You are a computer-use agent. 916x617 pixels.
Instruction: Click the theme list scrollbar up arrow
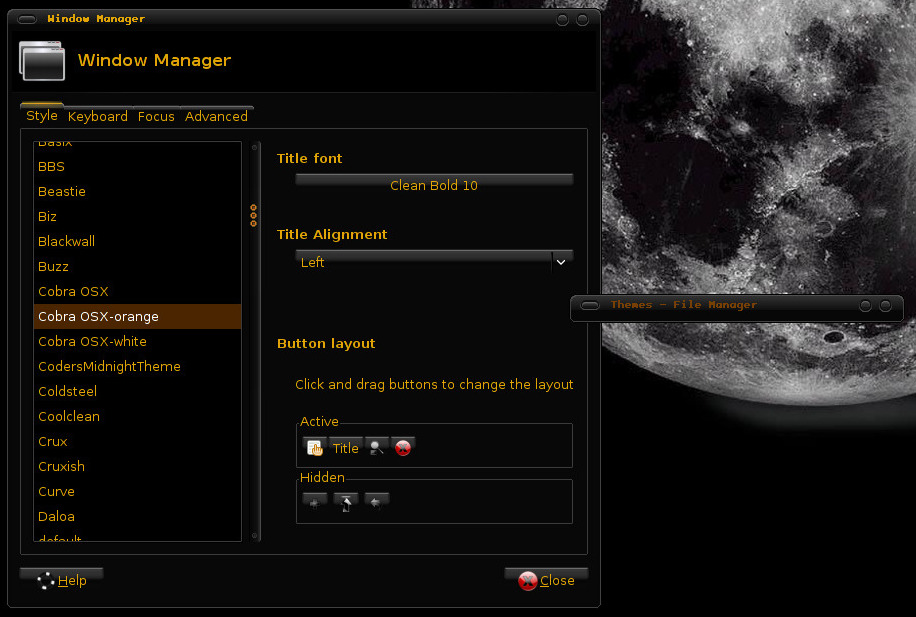(x=254, y=147)
